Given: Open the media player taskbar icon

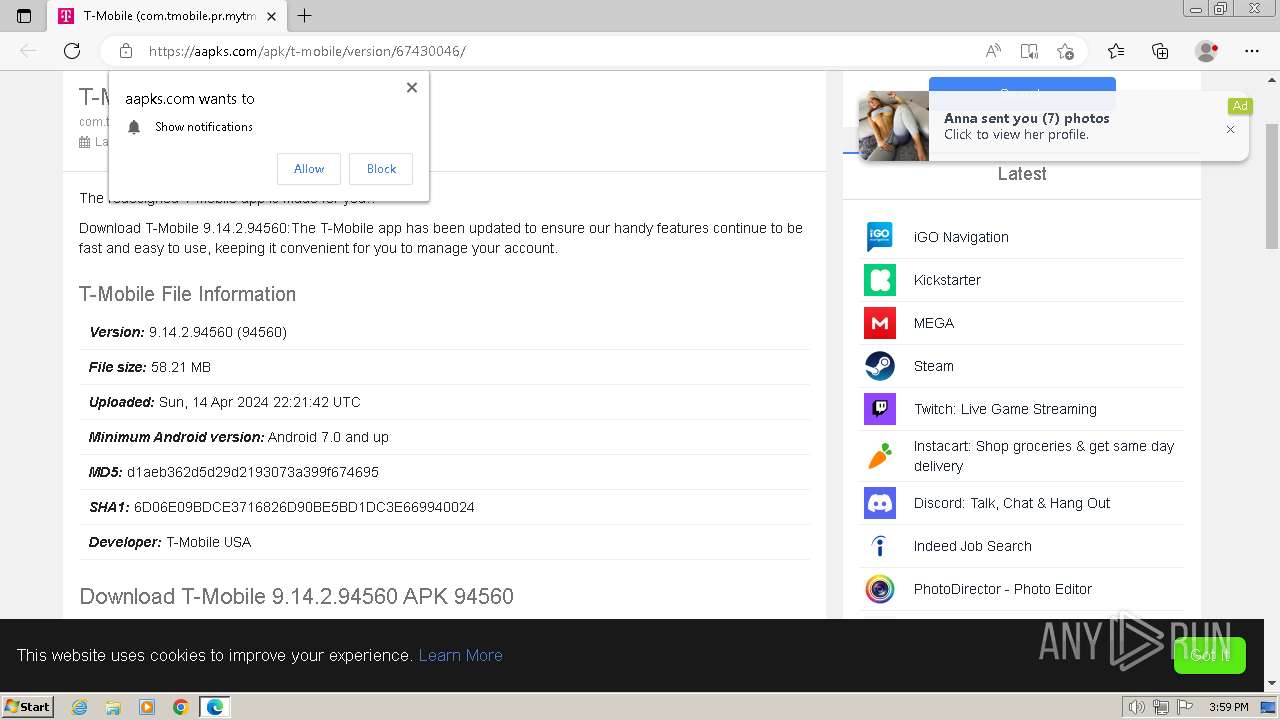Looking at the screenshot, I should tap(147, 707).
